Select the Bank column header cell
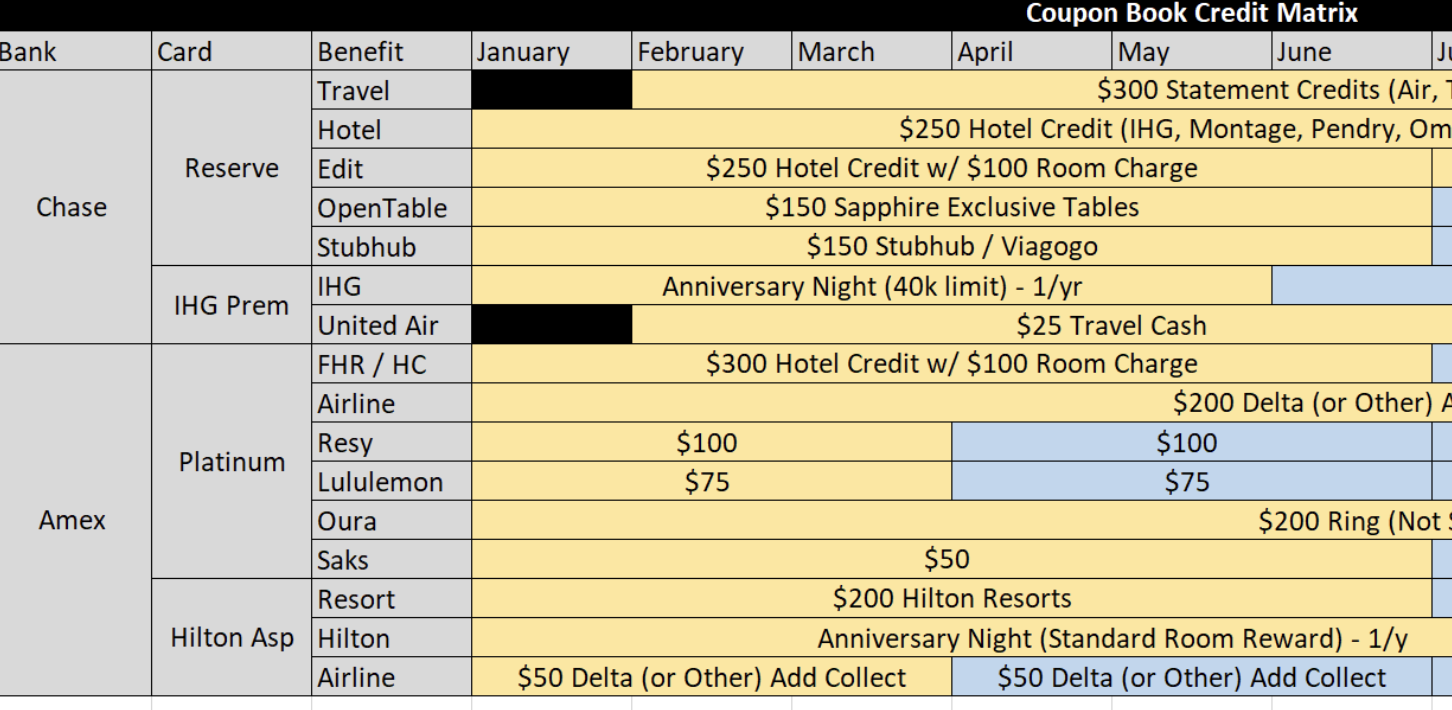 76,51
